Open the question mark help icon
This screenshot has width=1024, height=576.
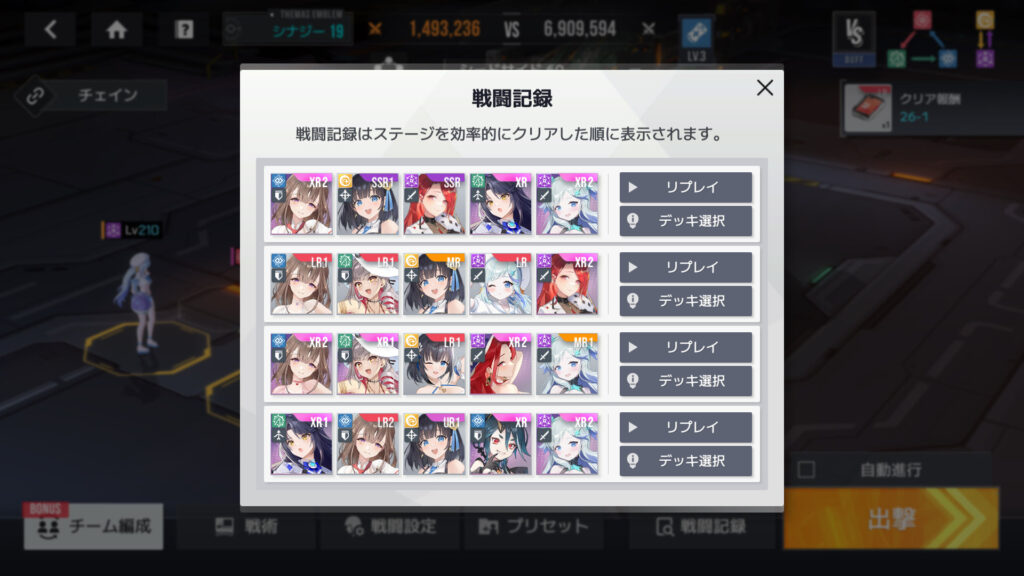184,29
